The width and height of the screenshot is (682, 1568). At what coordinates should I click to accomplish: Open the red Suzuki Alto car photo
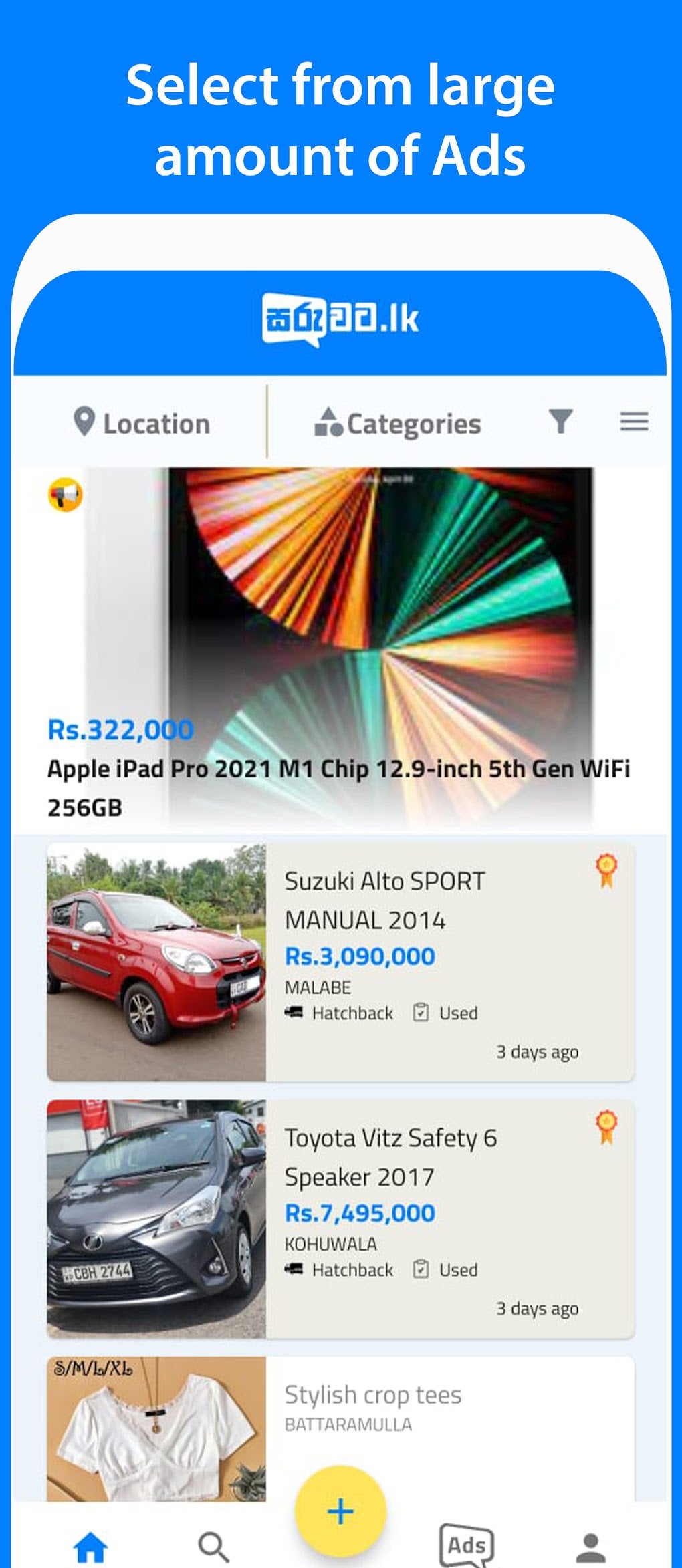(x=156, y=962)
